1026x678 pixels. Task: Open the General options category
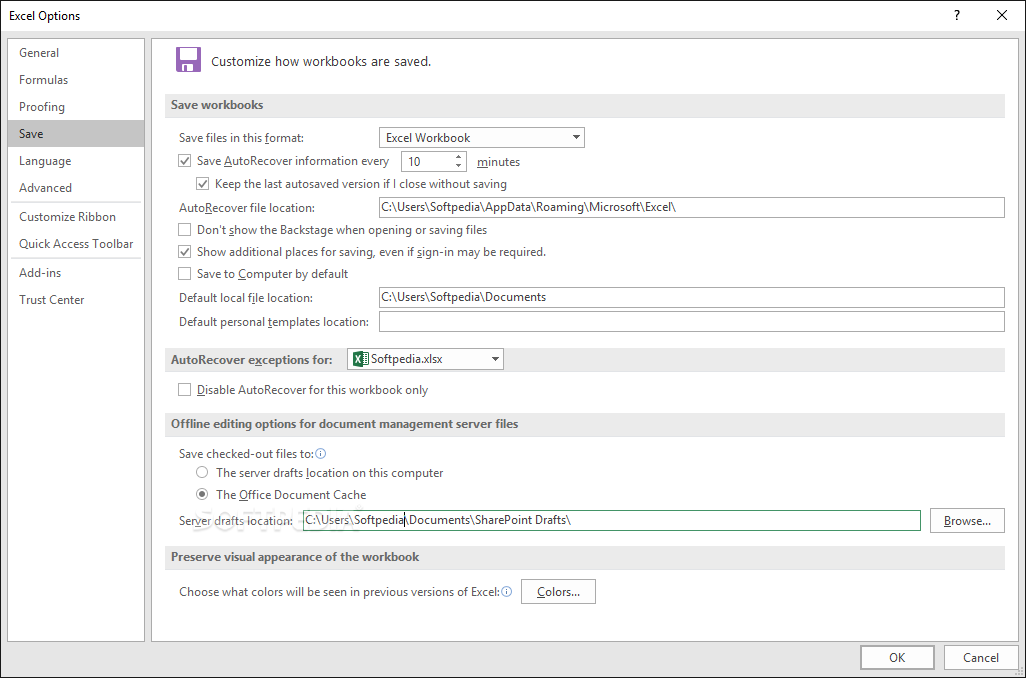click(76, 53)
